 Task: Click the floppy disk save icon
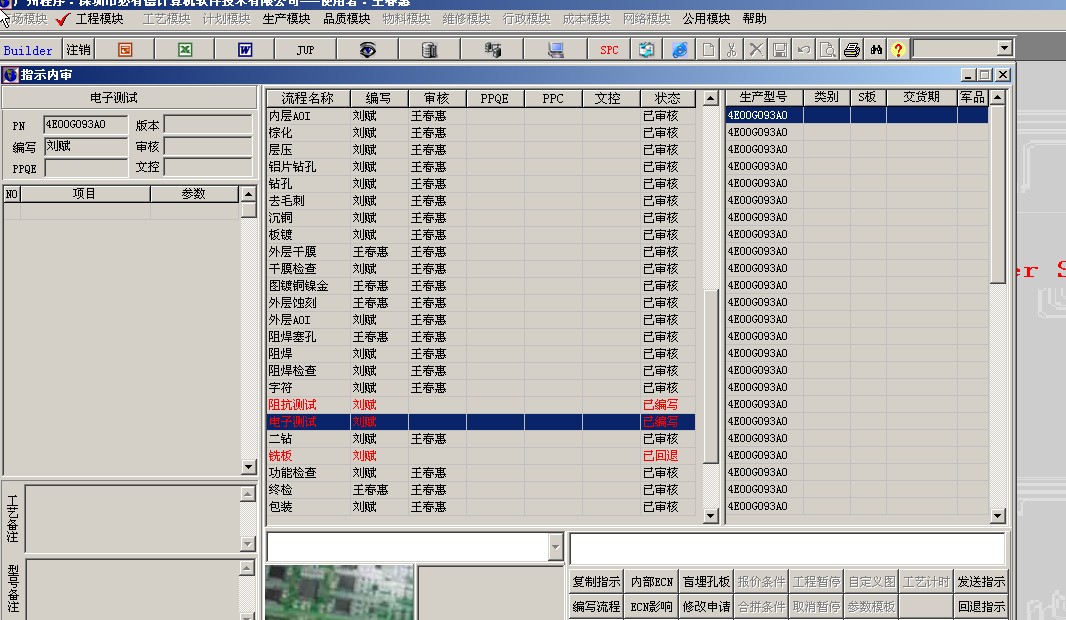(x=780, y=50)
